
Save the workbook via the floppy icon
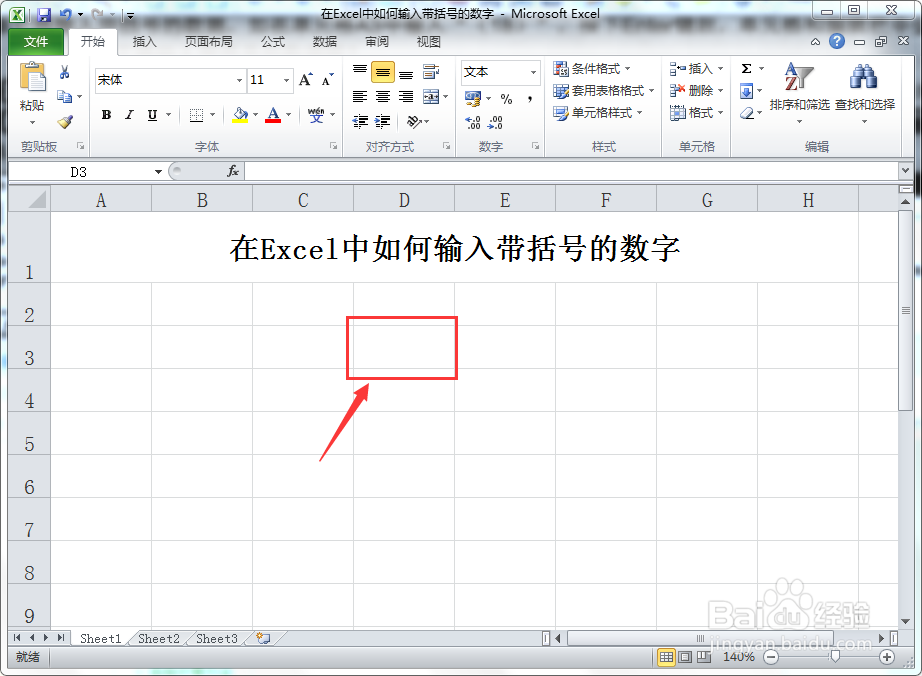pos(44,14)
